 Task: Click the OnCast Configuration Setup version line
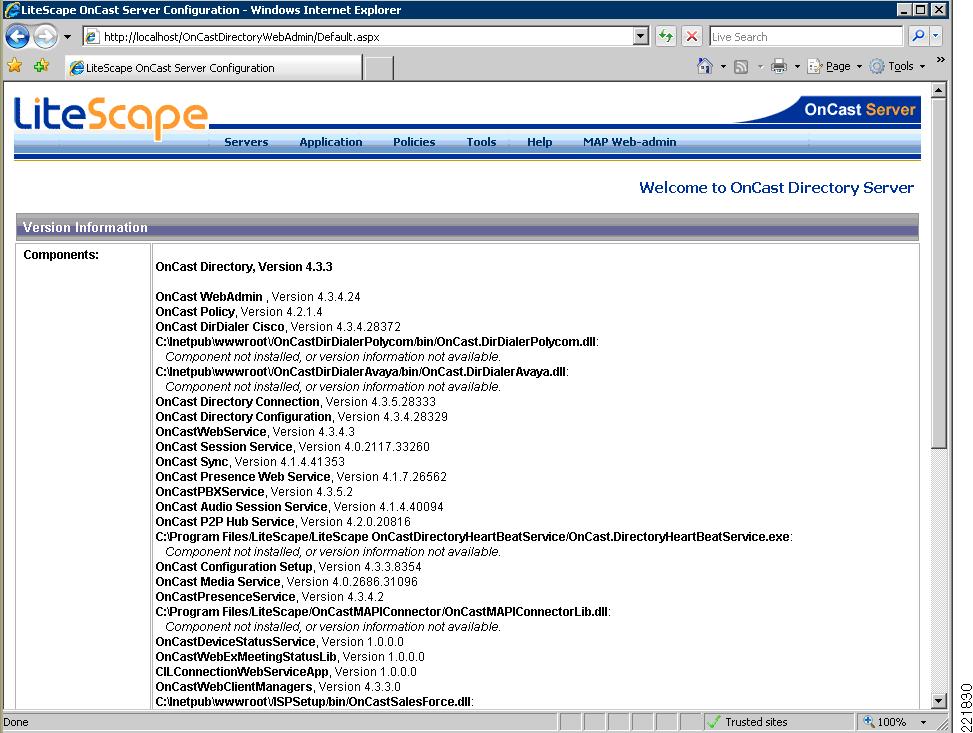tap(288, 567)
